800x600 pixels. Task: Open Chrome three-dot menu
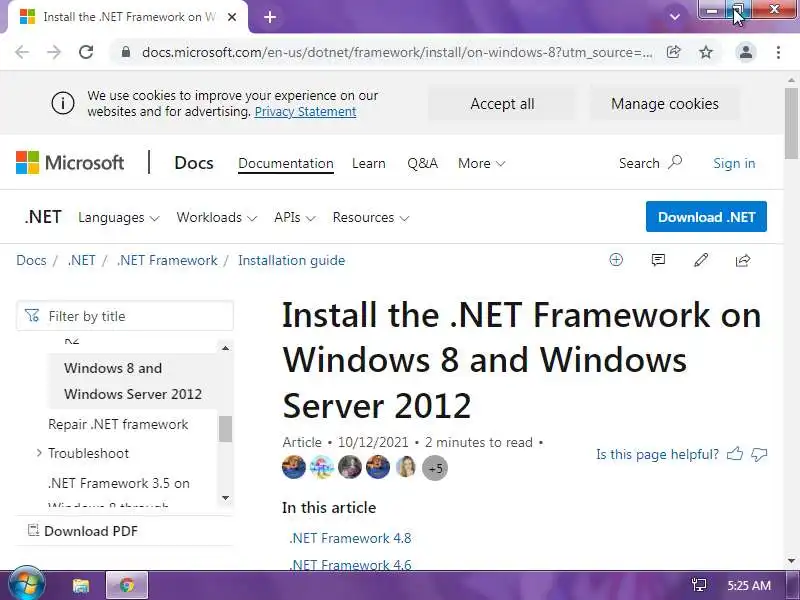pyautogui.click(x=778, y=52)
